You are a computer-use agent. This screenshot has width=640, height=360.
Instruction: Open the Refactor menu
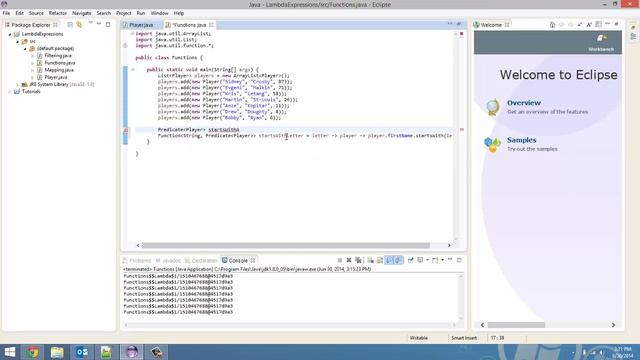(58, 13)
